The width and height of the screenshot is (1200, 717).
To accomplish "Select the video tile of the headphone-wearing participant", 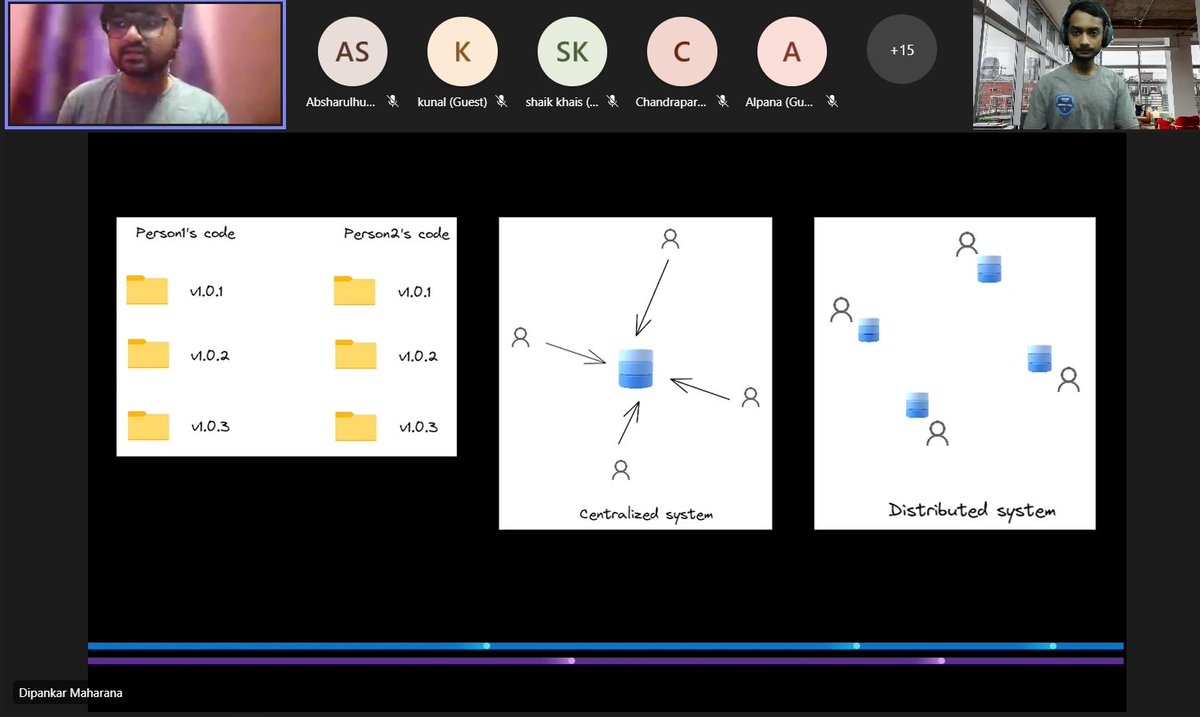I will click(1086, 64).
